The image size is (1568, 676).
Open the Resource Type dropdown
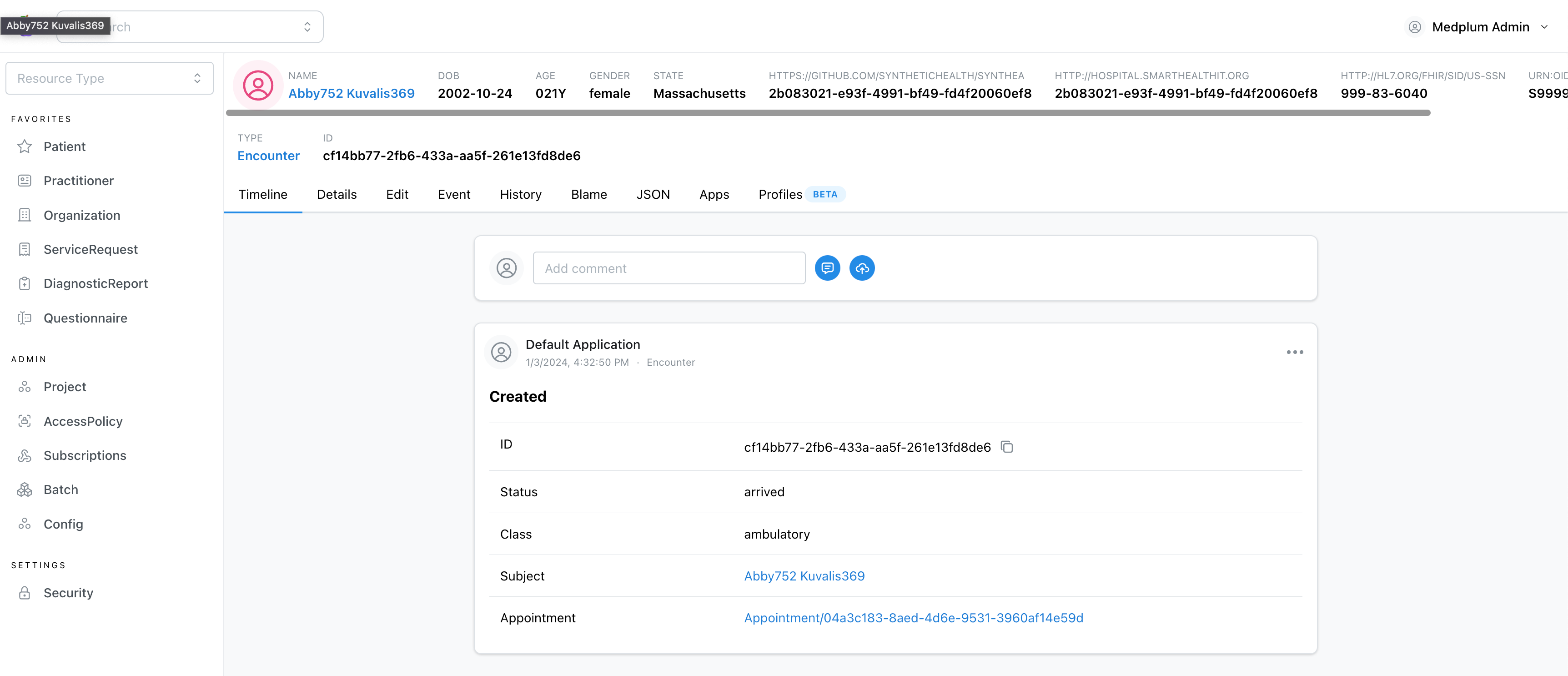pos(110,78)
